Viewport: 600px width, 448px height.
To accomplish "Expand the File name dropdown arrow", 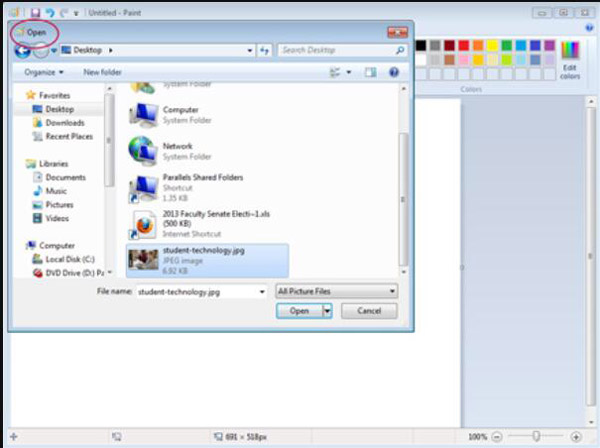I will (x=262, y=292).
